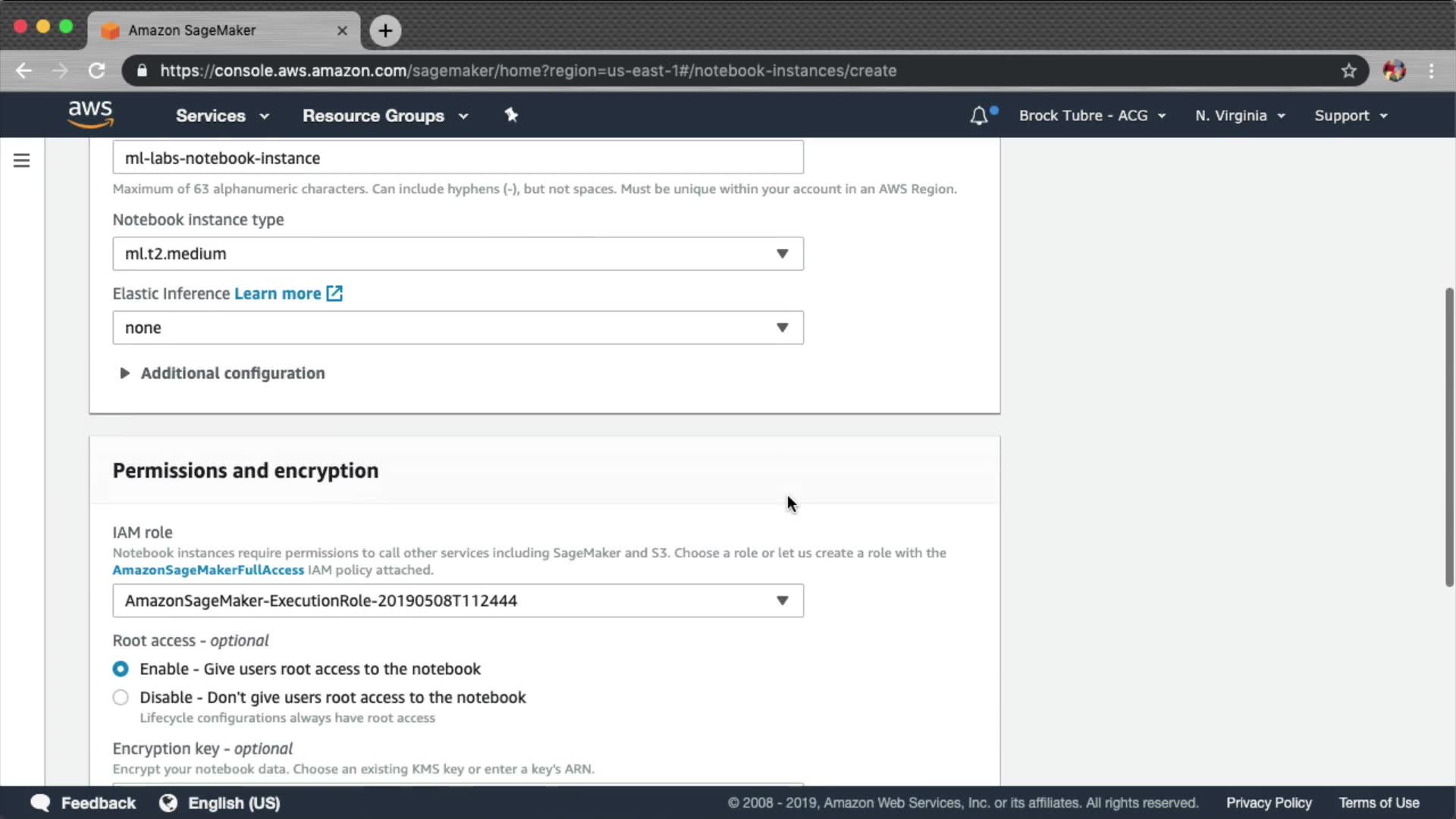
Task: Open the hamburger side navigation menu
Action: (21, 160)
